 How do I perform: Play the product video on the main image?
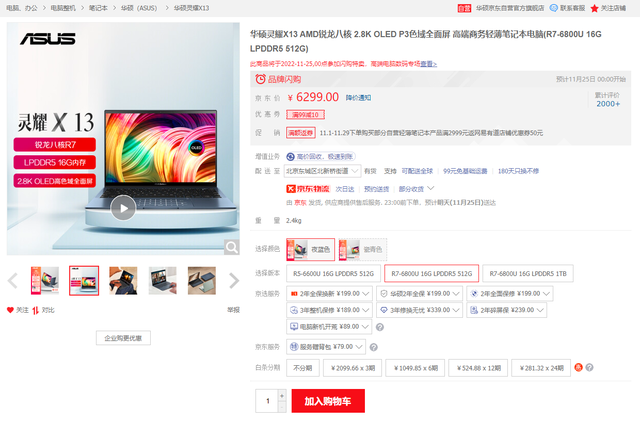pos(123,208)
